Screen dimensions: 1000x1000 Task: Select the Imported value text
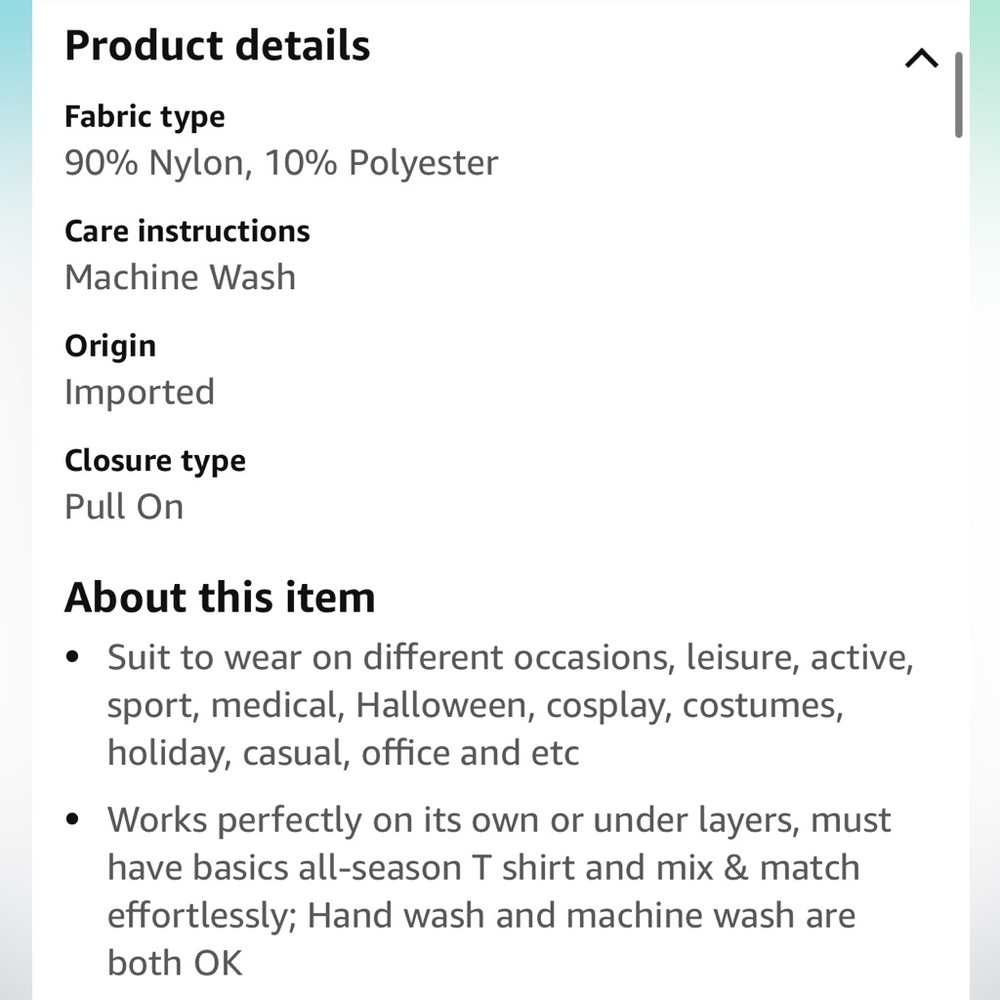140,392
